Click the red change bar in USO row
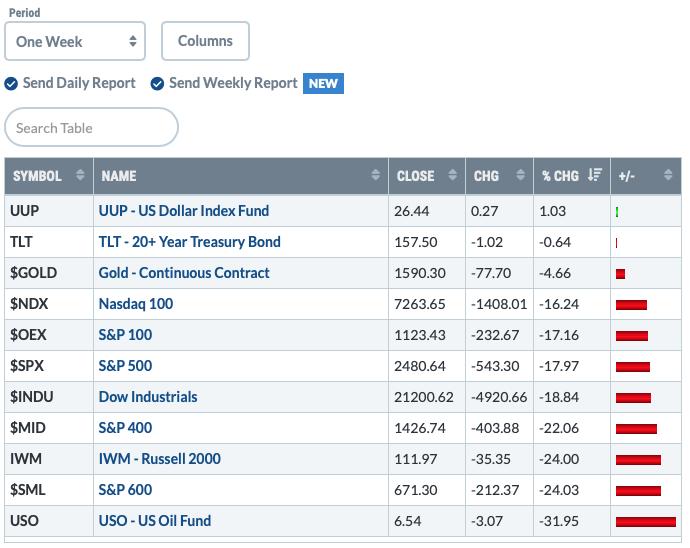 [646, 522]
